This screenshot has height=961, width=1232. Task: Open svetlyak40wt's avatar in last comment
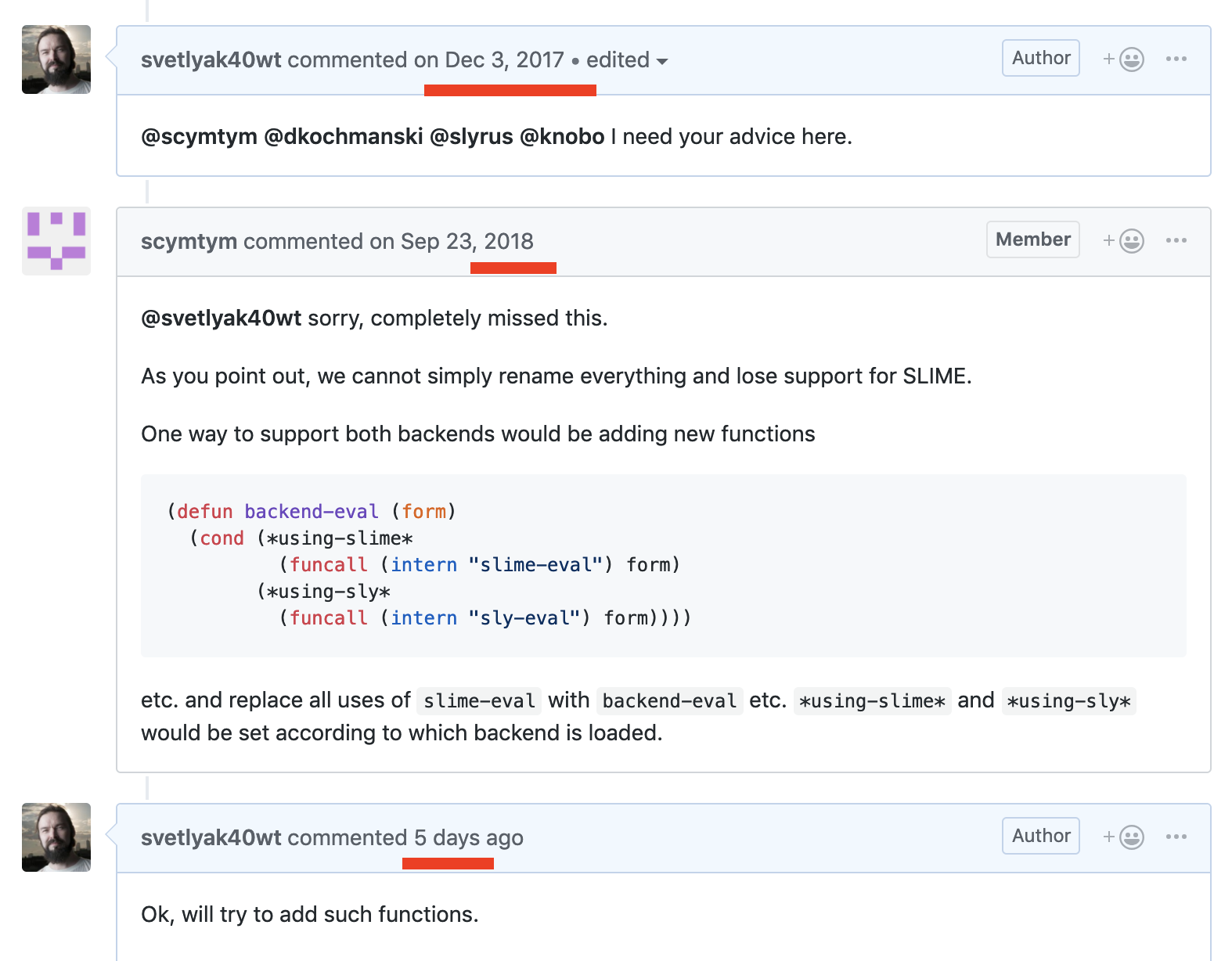pyautogui.click(x=56, y=837)
